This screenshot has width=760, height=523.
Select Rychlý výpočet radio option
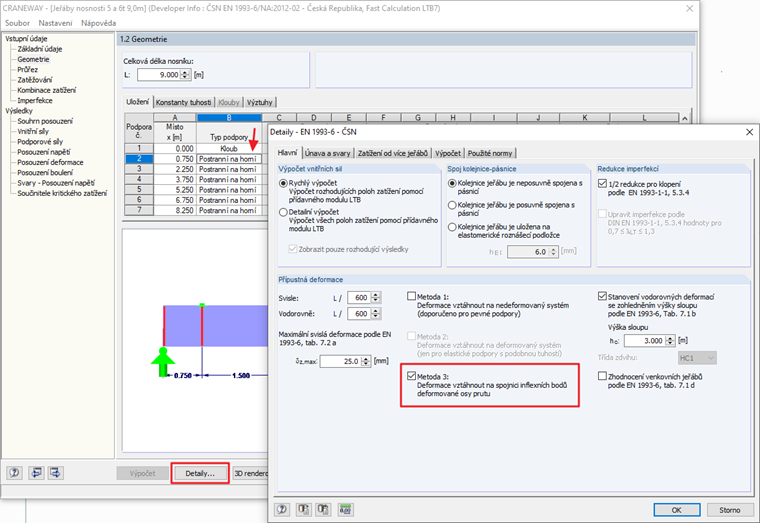click(283, 183)
